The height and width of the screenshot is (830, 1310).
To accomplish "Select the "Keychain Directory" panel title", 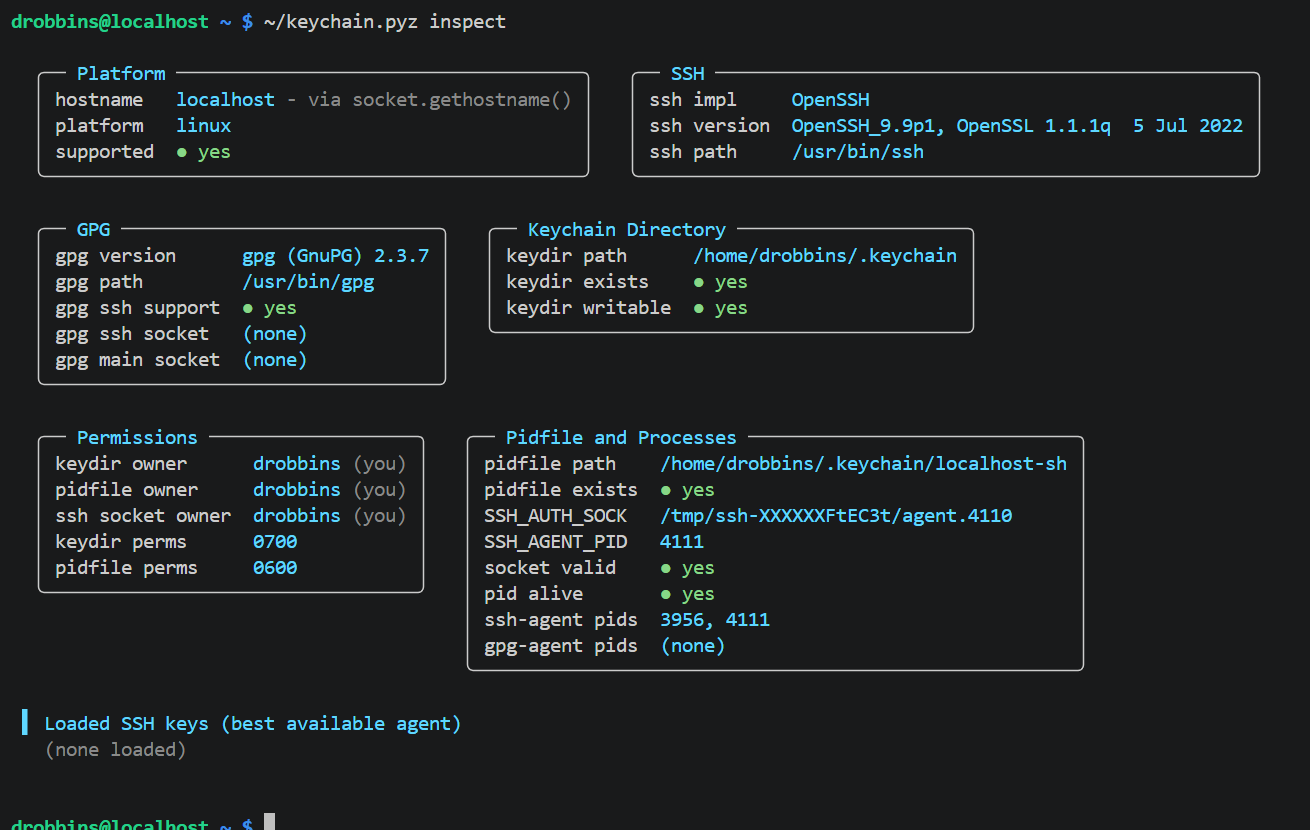I will (627, 230).
